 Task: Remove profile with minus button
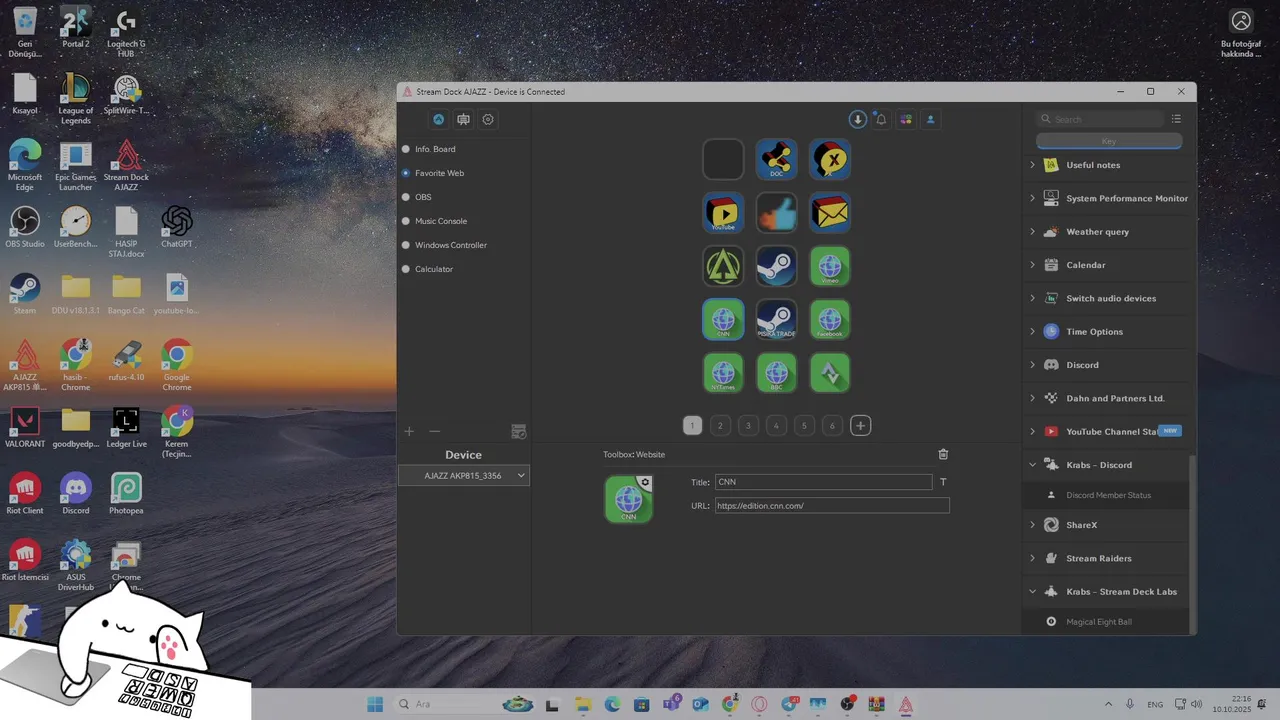click(x=434, y=431)
